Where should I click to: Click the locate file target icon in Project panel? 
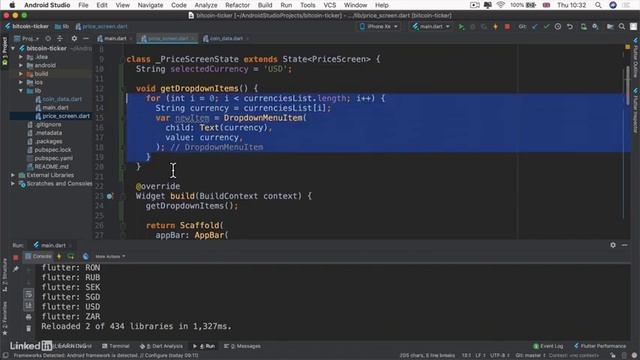pyautogui.click(x=48, y=38)
